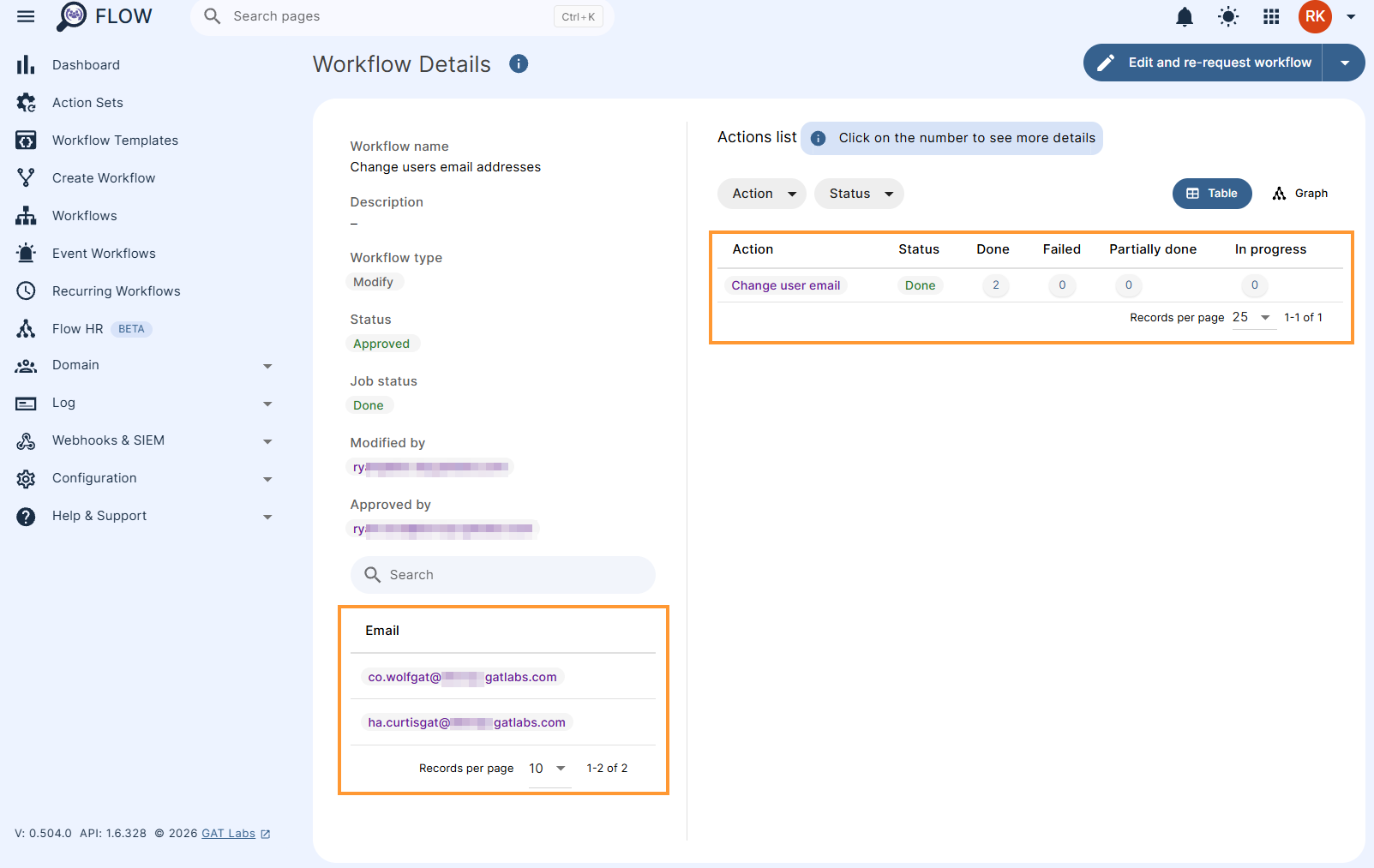Click the BETA badge next to Flow HR
Viewport: 1374px width, 868px height.
[x=131, y=329]
